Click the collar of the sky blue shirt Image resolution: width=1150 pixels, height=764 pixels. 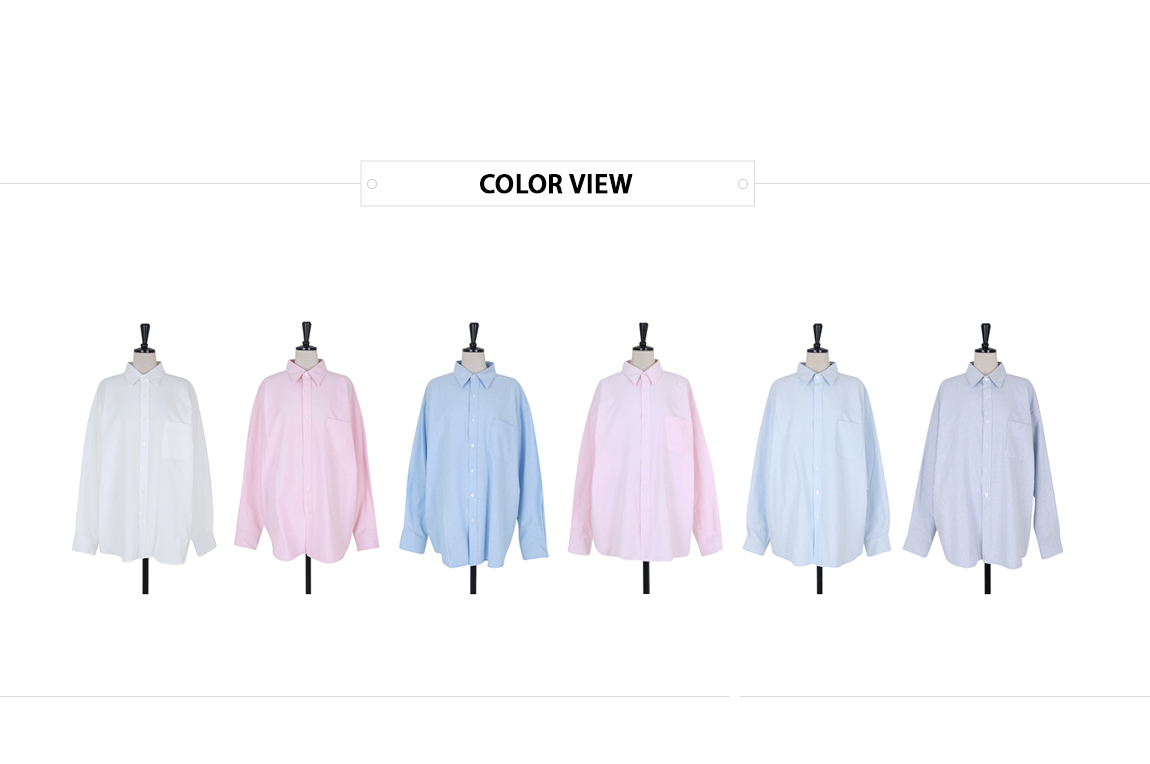click(x=475, y=376)
